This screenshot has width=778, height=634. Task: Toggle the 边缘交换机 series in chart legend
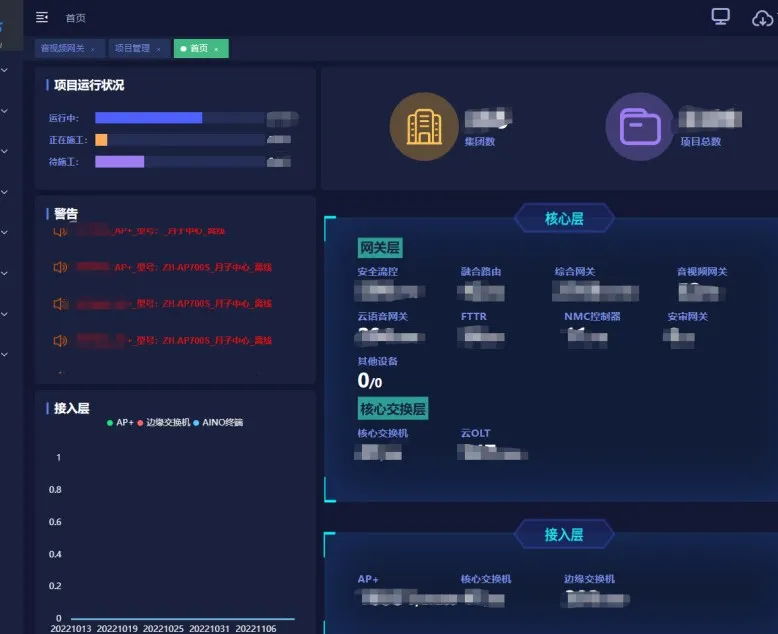166,423
